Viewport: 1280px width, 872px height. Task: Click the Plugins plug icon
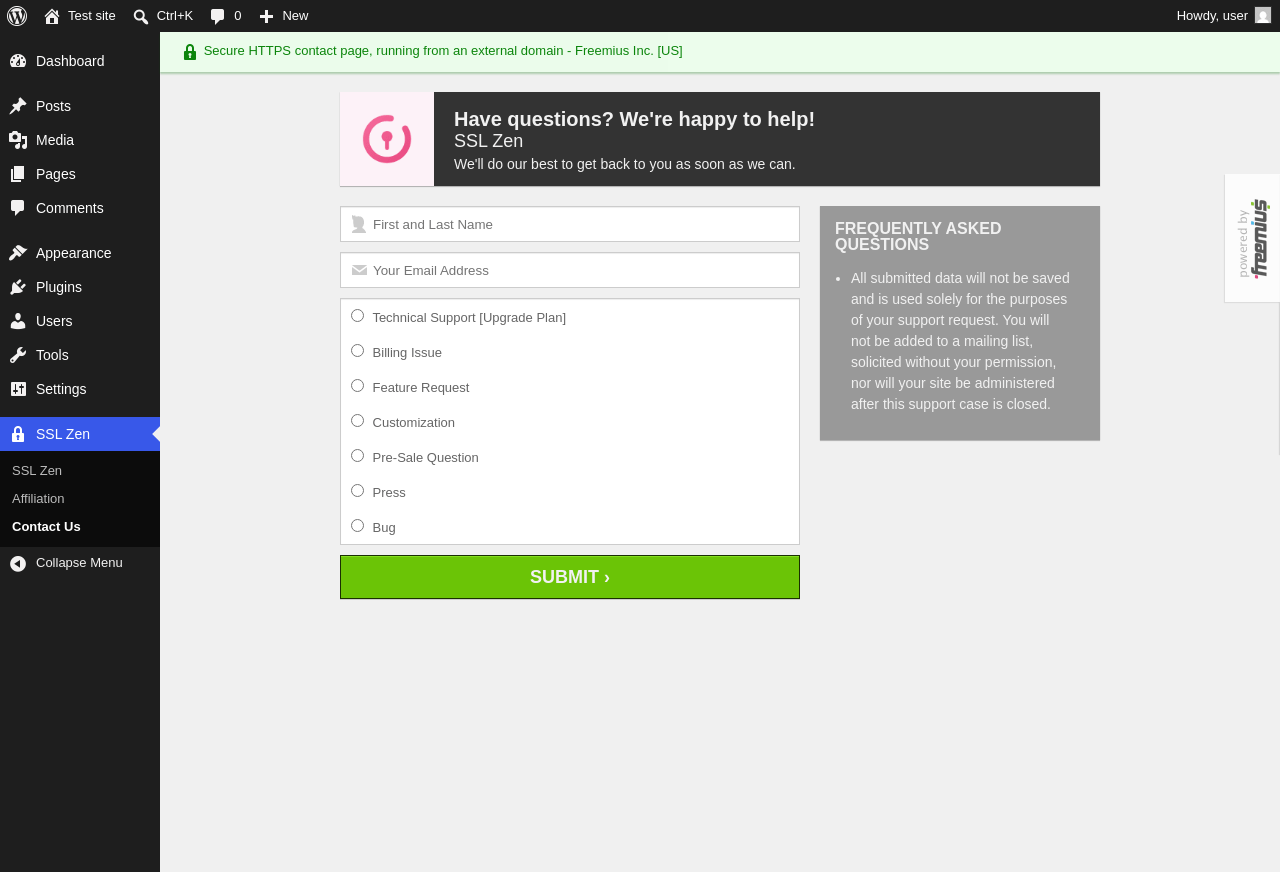(18, 287)
